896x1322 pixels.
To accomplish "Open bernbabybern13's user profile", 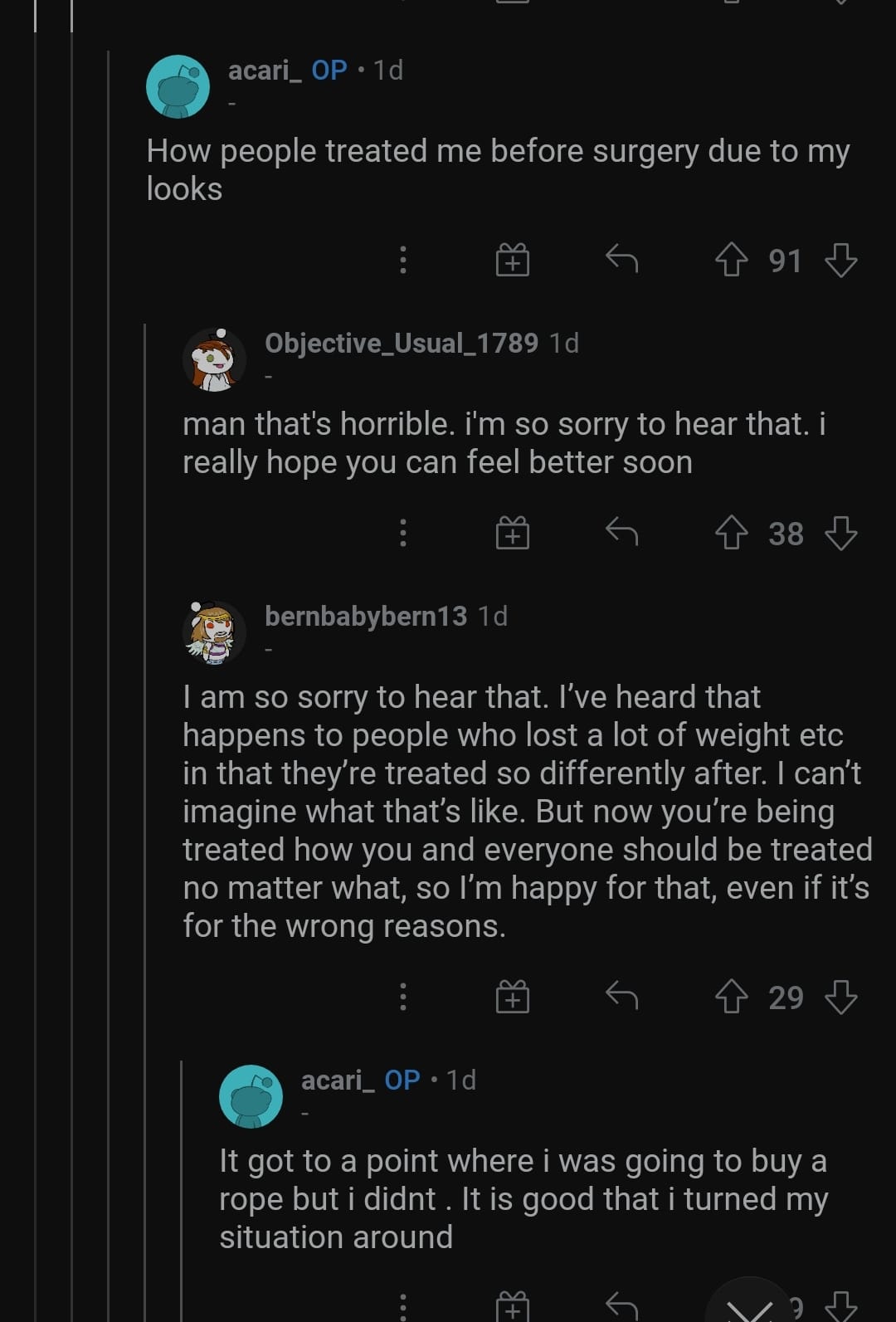I will pos(366,616).
